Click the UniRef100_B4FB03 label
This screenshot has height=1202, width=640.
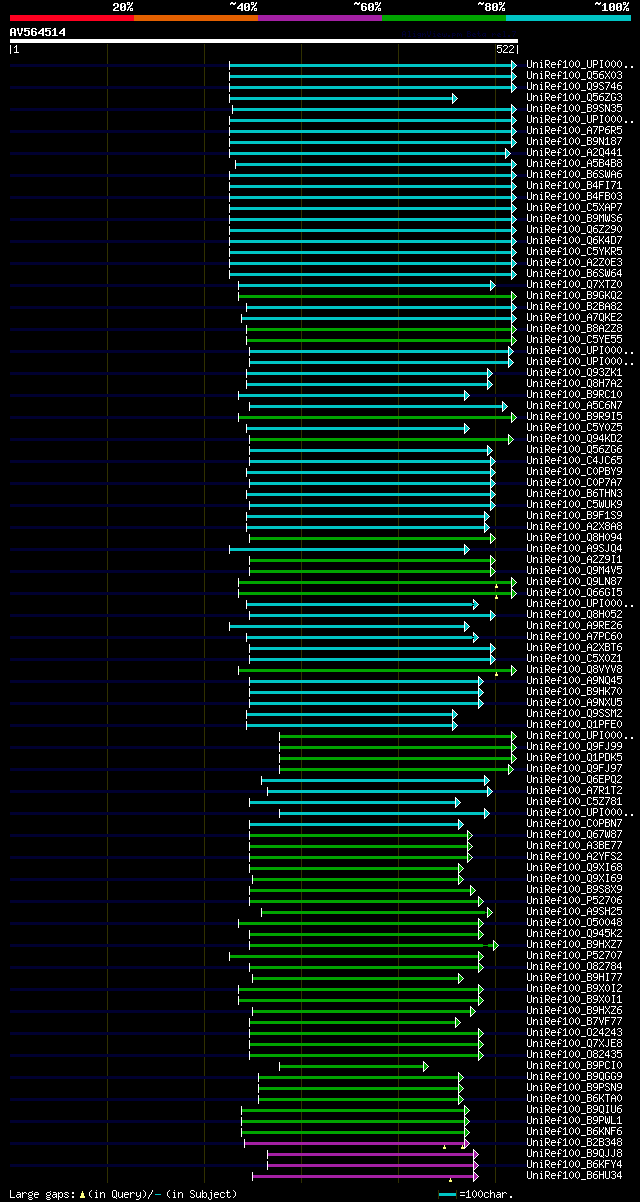click(574, 196)
